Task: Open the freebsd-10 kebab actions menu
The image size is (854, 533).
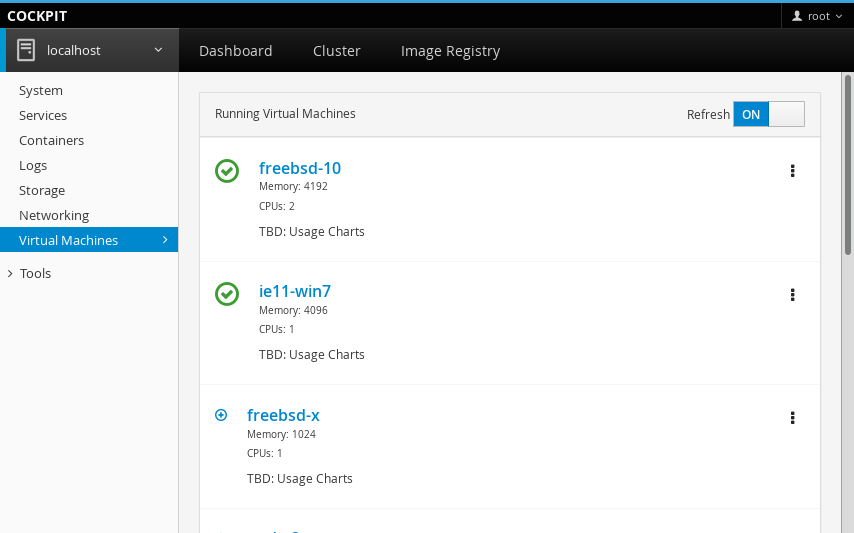Action: click(792, 171)
